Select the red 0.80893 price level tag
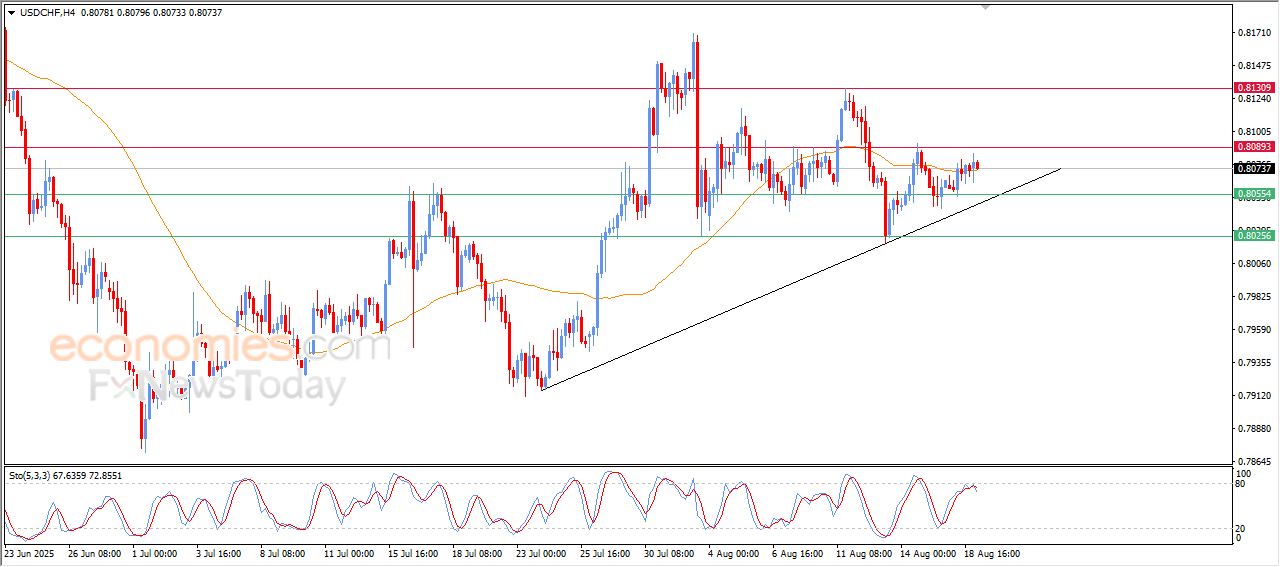The image size is (1280, 567). (1253, 147)
